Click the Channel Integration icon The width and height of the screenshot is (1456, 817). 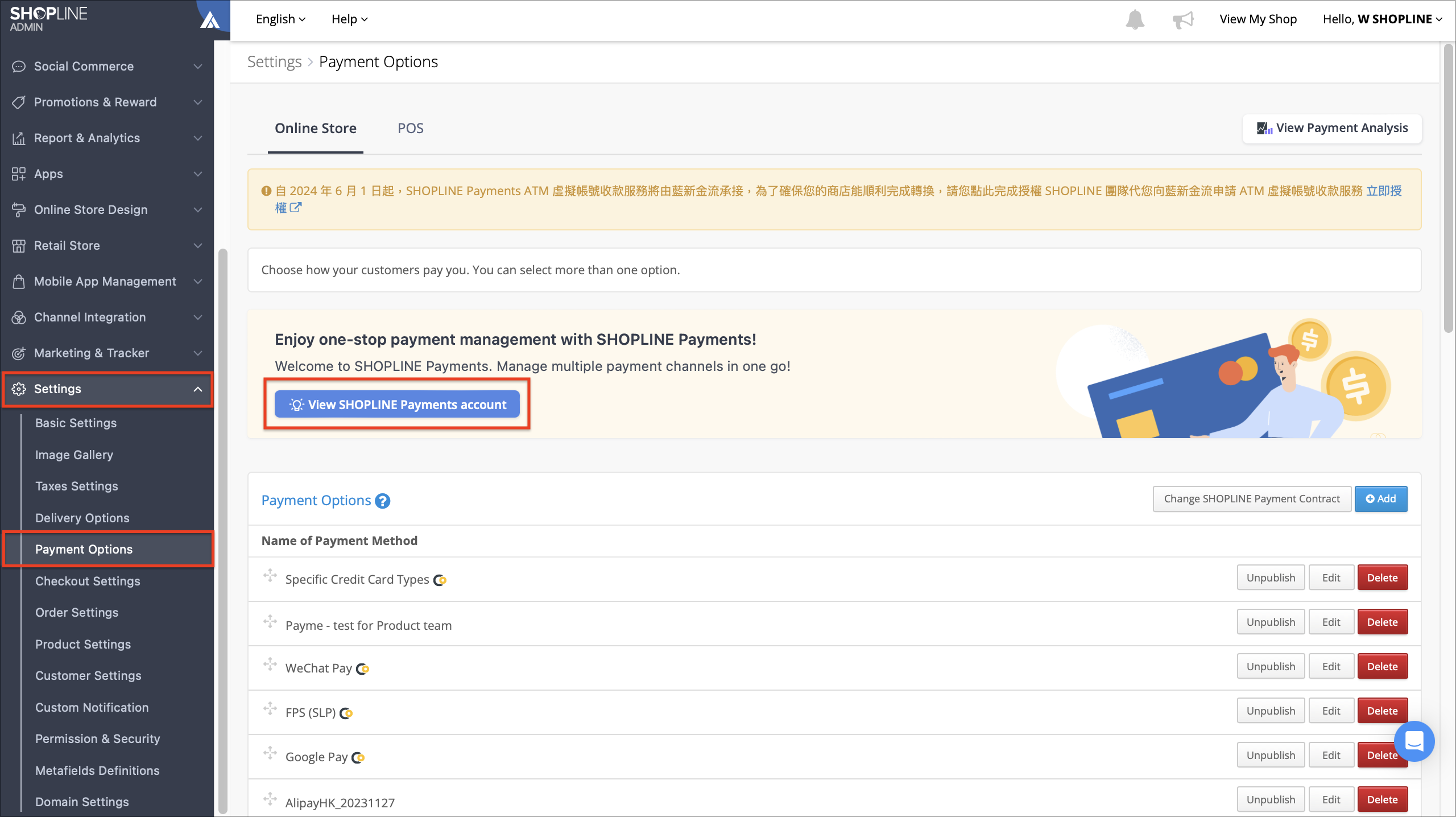point(19,317)
